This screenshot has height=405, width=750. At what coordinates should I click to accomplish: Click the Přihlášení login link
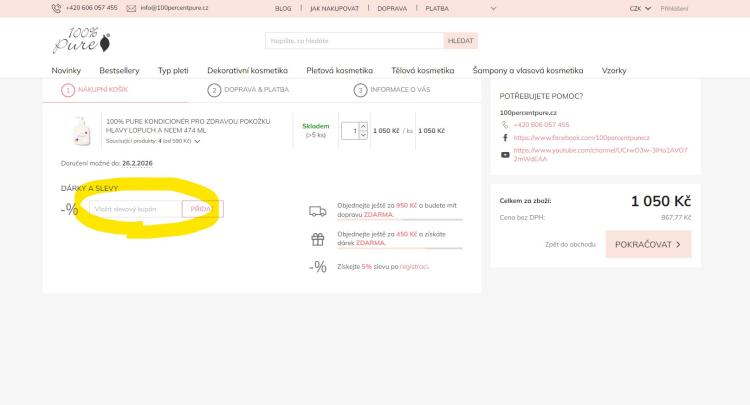(674, 9)
